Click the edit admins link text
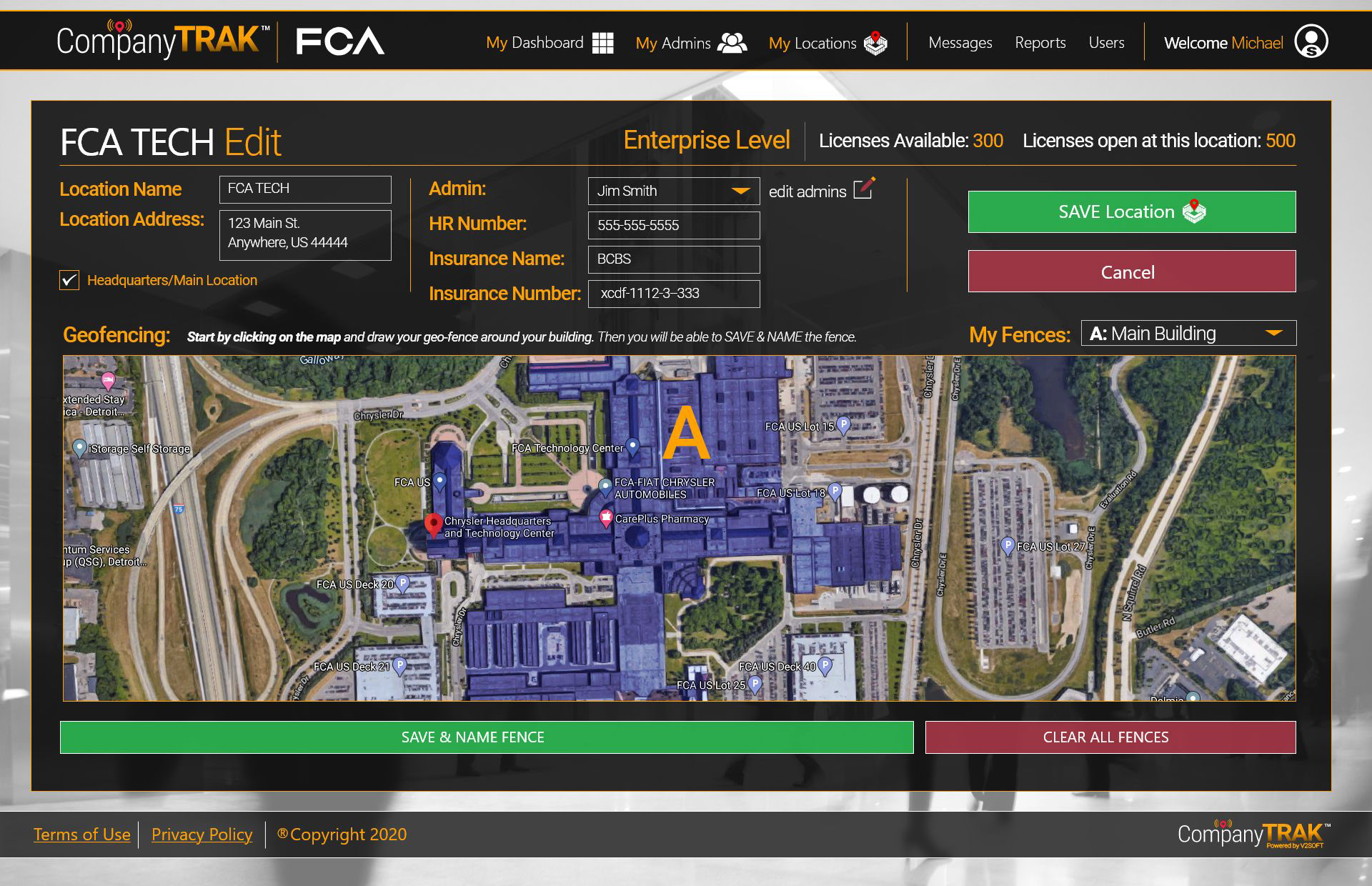Image resolution: width=1372 pixels, height=886 pixels. pyautogui.click(x=807, y=191)
